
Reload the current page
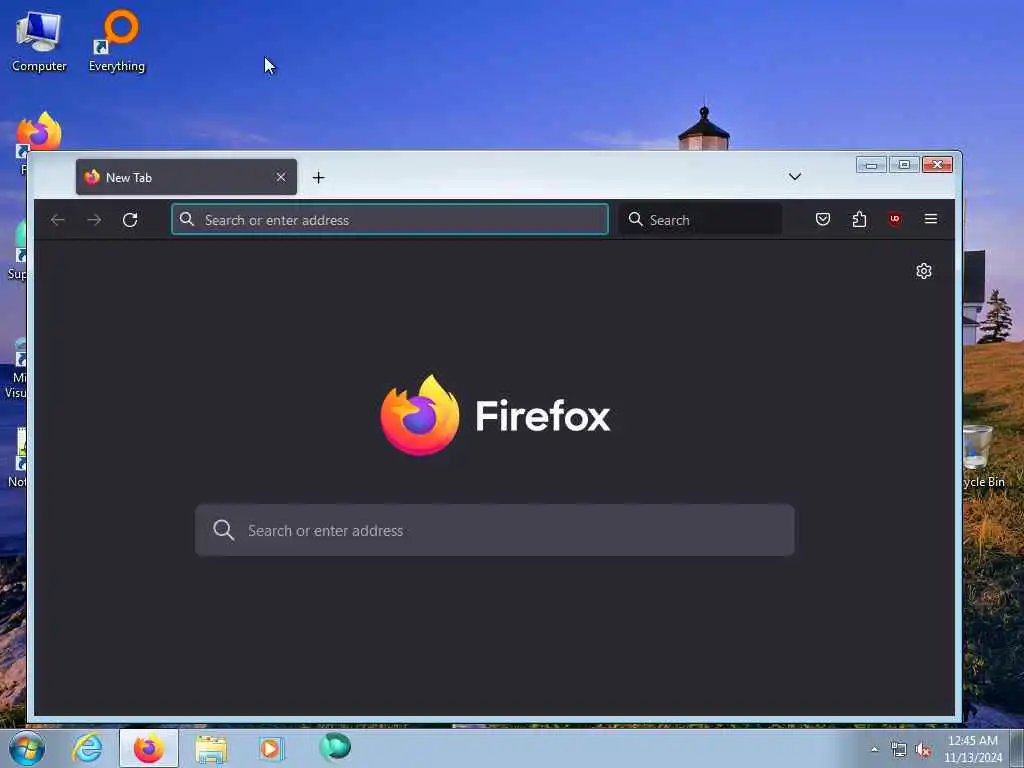(x=130, y=220)
